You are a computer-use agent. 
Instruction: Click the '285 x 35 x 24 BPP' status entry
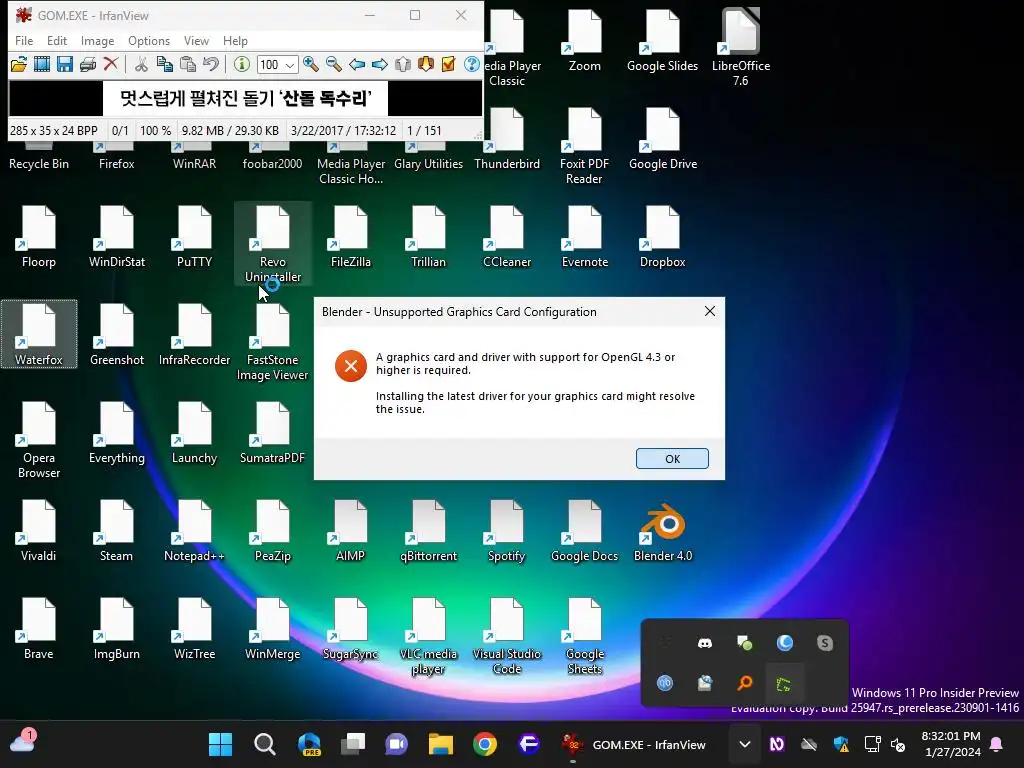54,131
